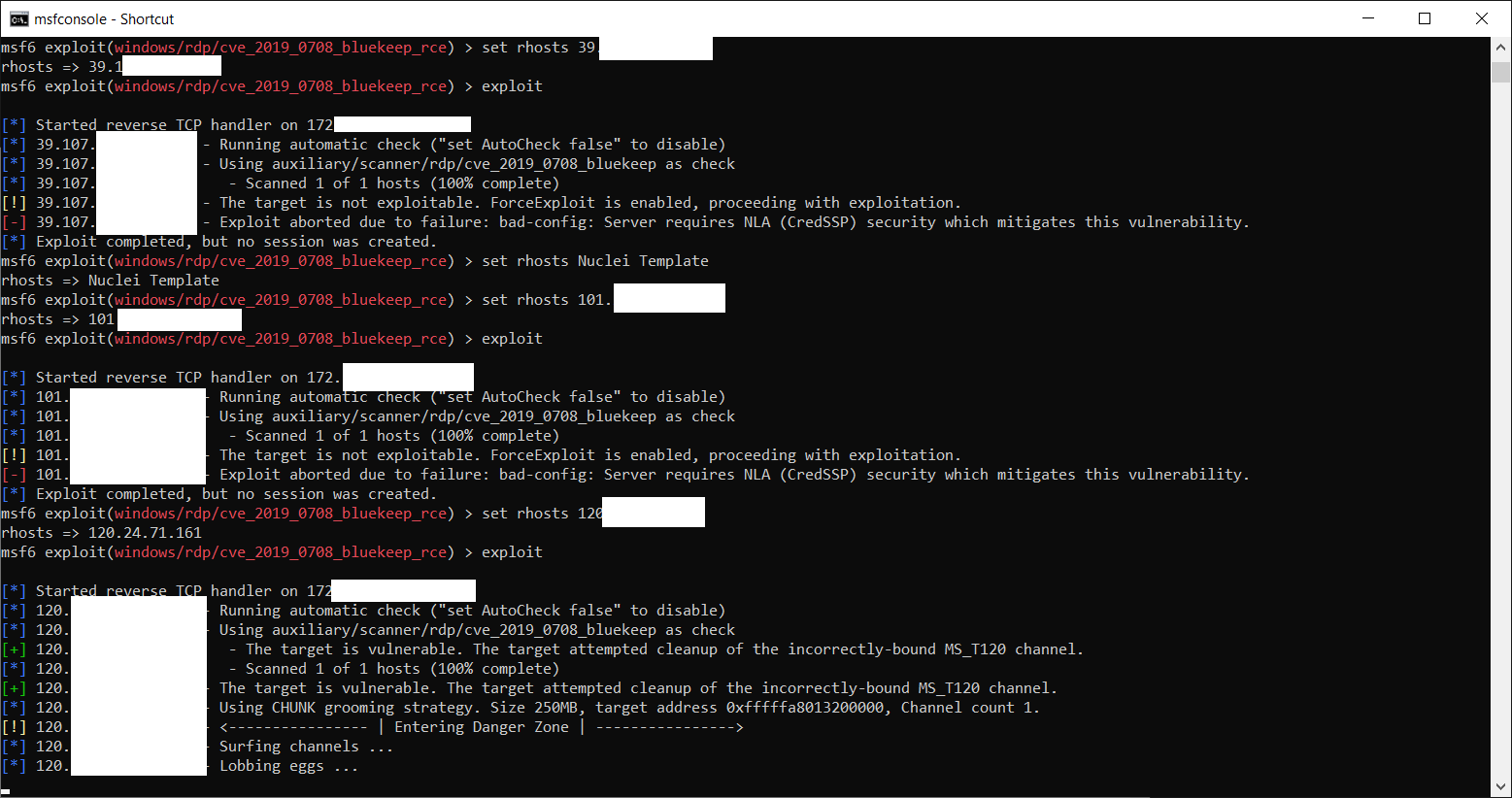Click the scrollbar up arrow

[x=1501, y=47]
